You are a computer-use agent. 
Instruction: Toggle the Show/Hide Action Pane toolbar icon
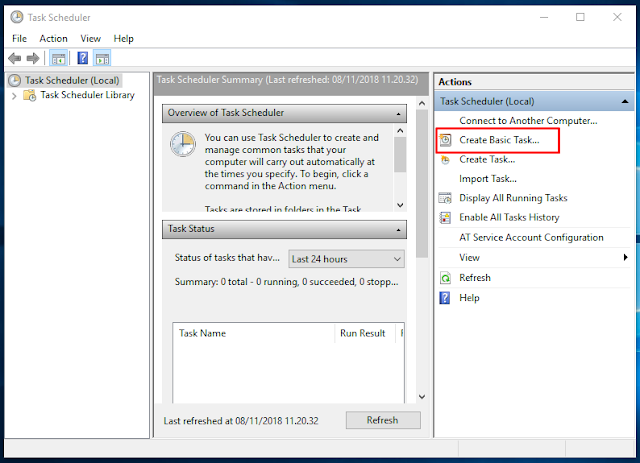coord(102,58)
